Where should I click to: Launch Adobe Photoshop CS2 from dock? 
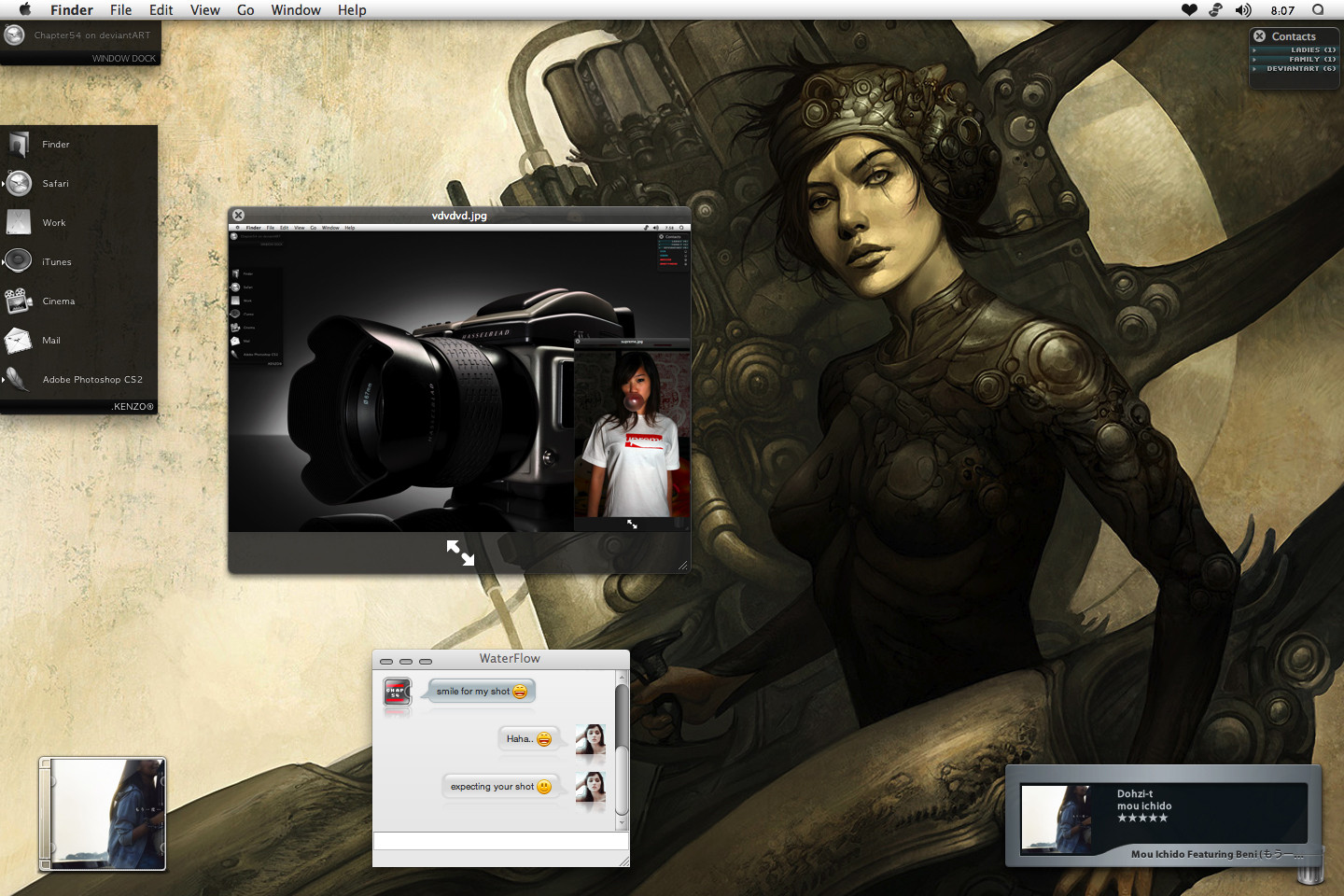point(19,379)
